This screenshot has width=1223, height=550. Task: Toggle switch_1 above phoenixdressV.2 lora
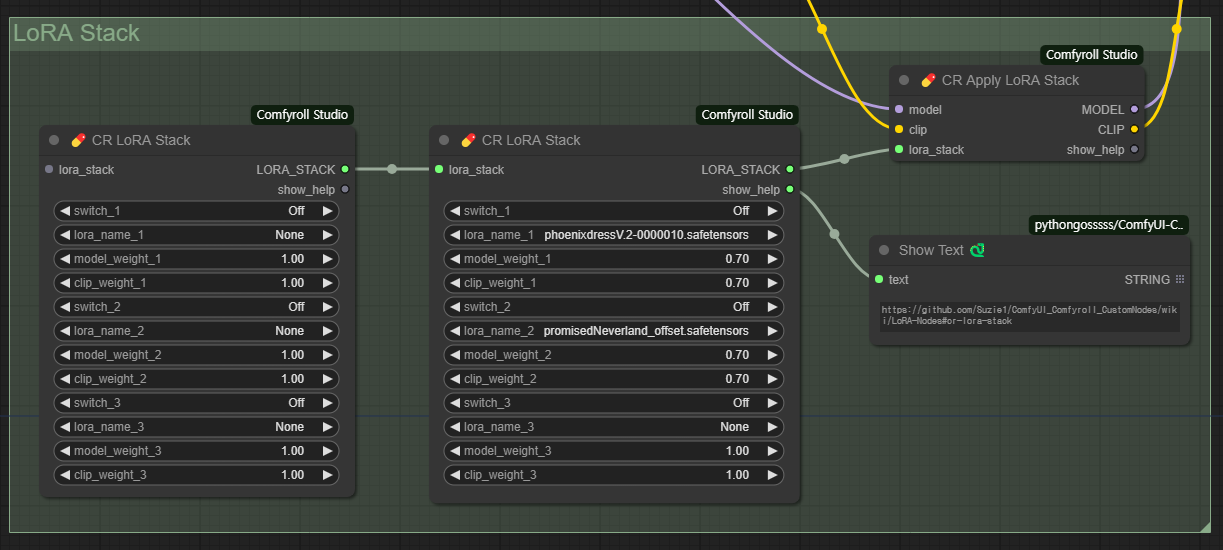pyautogui.click(x=613, y=211)
